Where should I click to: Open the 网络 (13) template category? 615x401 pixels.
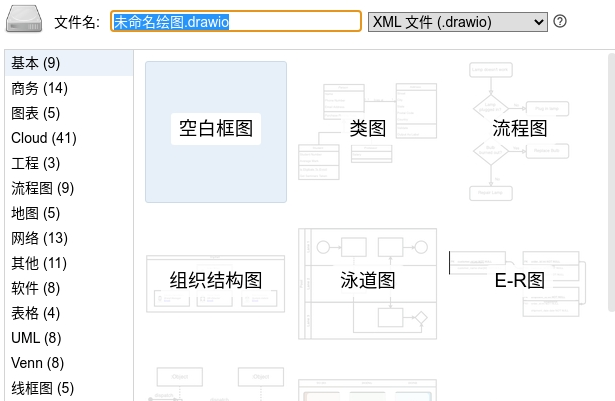69,238
